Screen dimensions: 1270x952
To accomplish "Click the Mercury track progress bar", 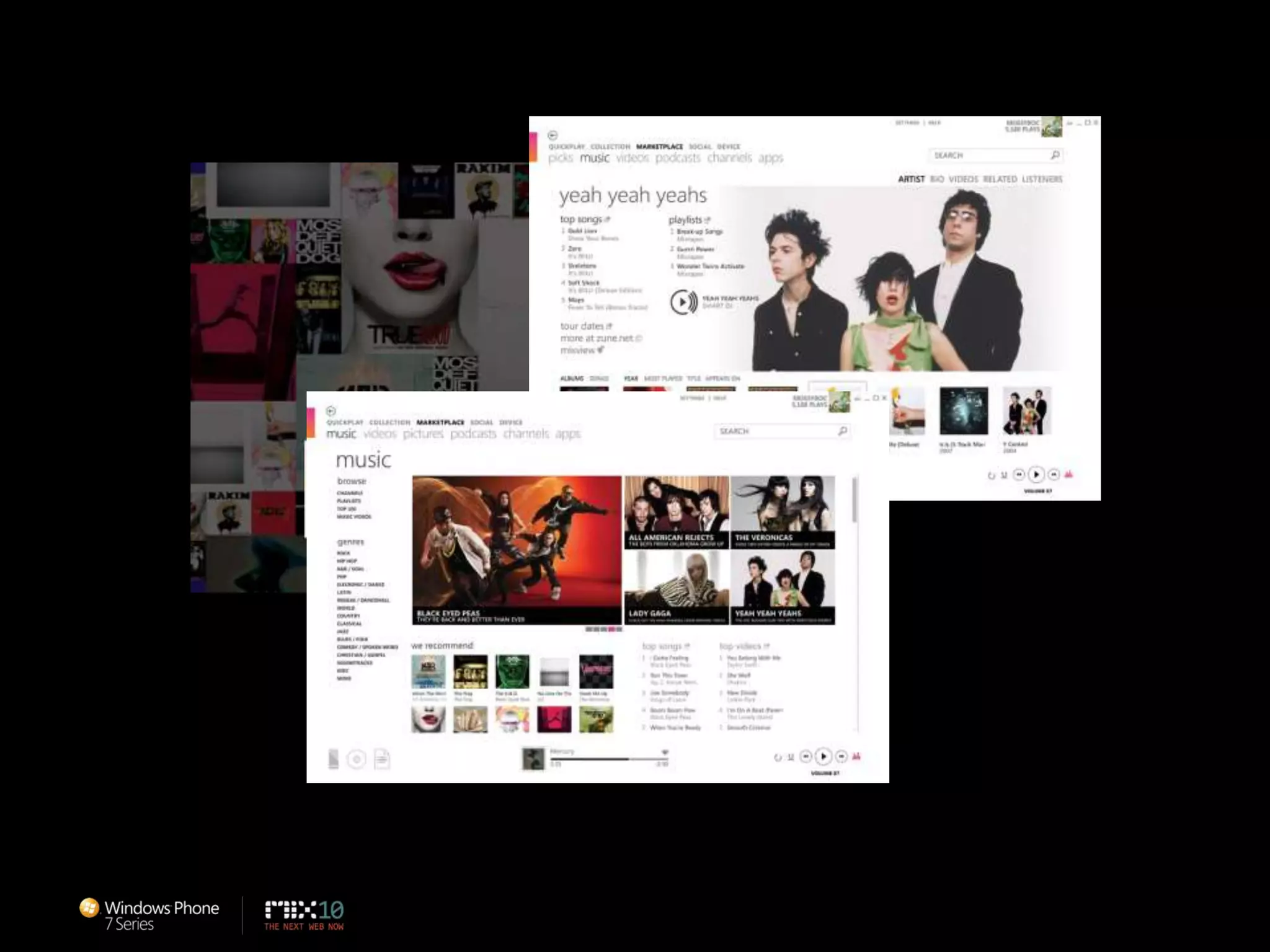I will pyautogui.click(x=608, y=759).
